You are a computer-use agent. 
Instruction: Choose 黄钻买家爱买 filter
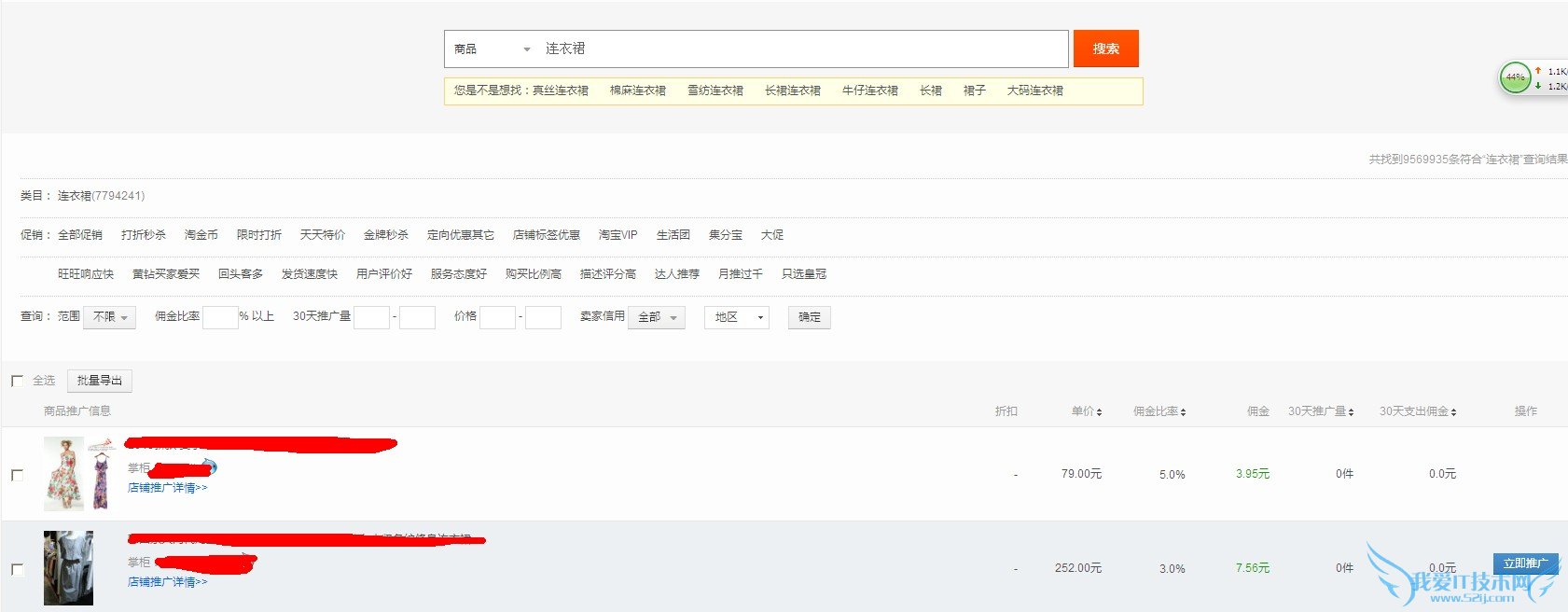point(166,274)
